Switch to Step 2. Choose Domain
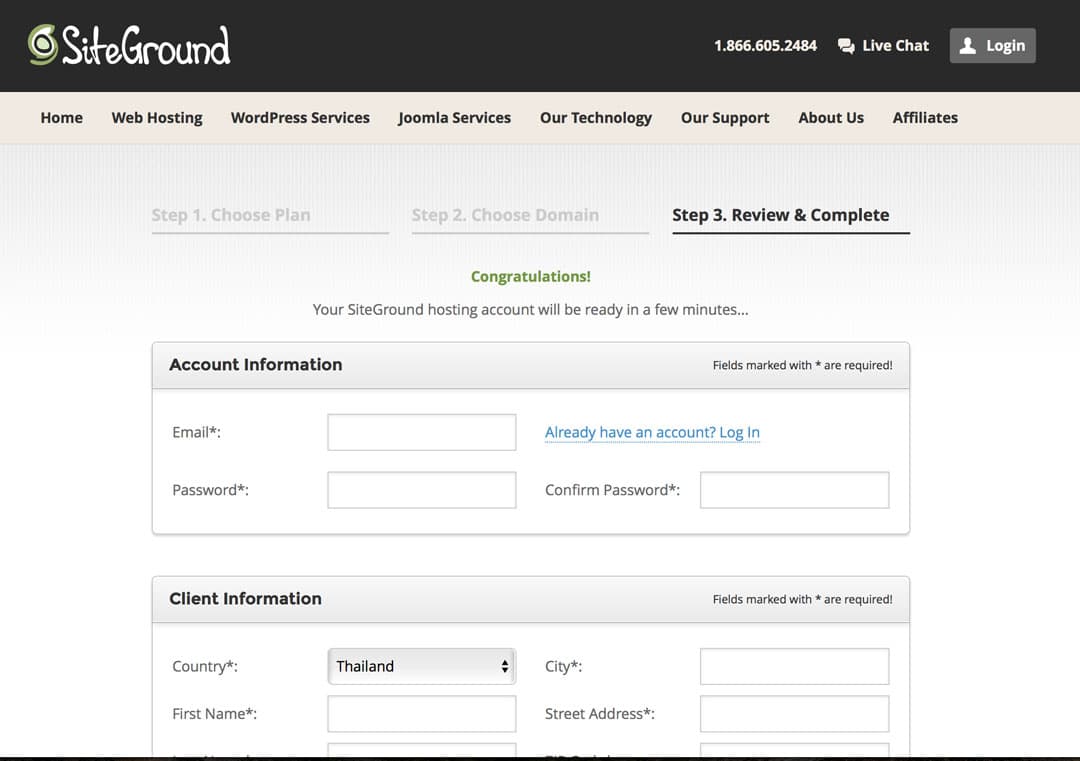The image size is (1080, 761). [x=505, y=214]
